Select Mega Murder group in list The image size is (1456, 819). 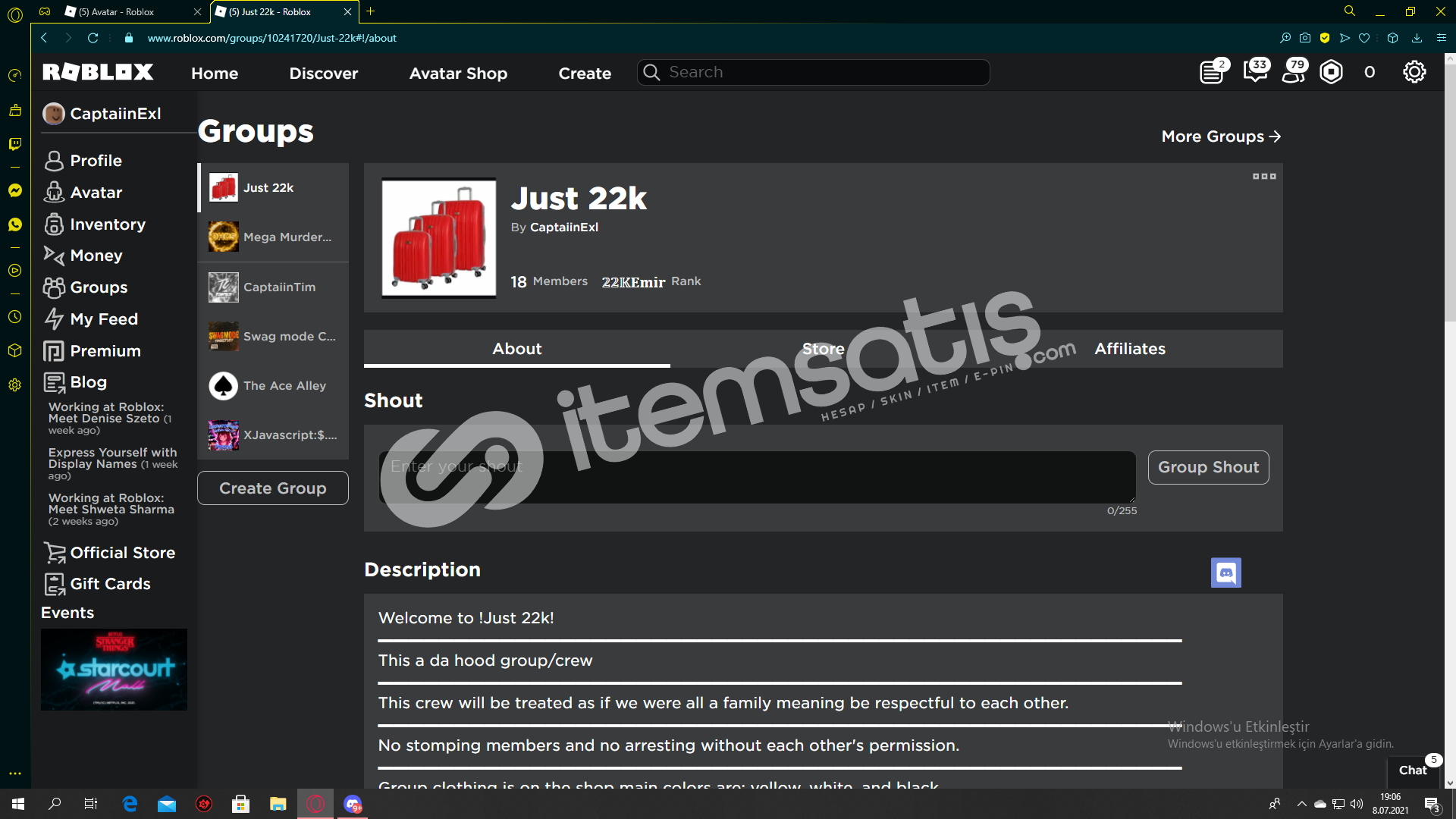click(273, 237)
